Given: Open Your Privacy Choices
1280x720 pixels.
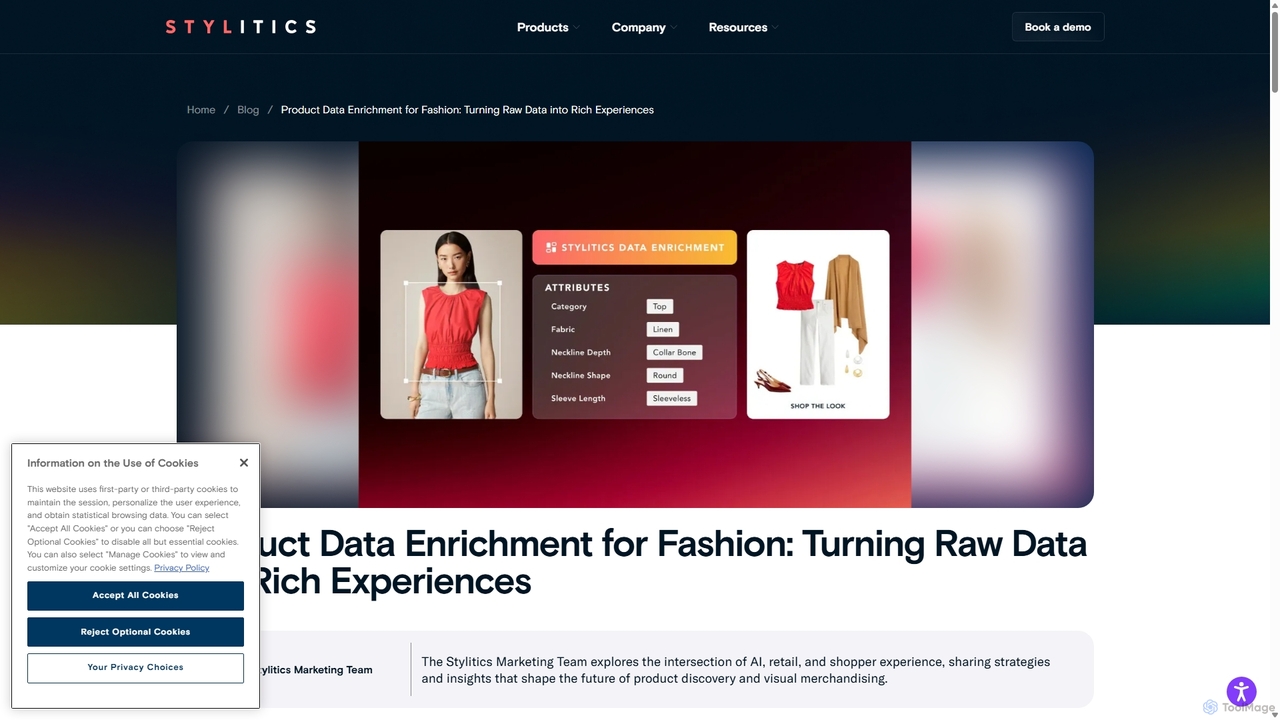Looking at the screenshot, I should [135, 667].
